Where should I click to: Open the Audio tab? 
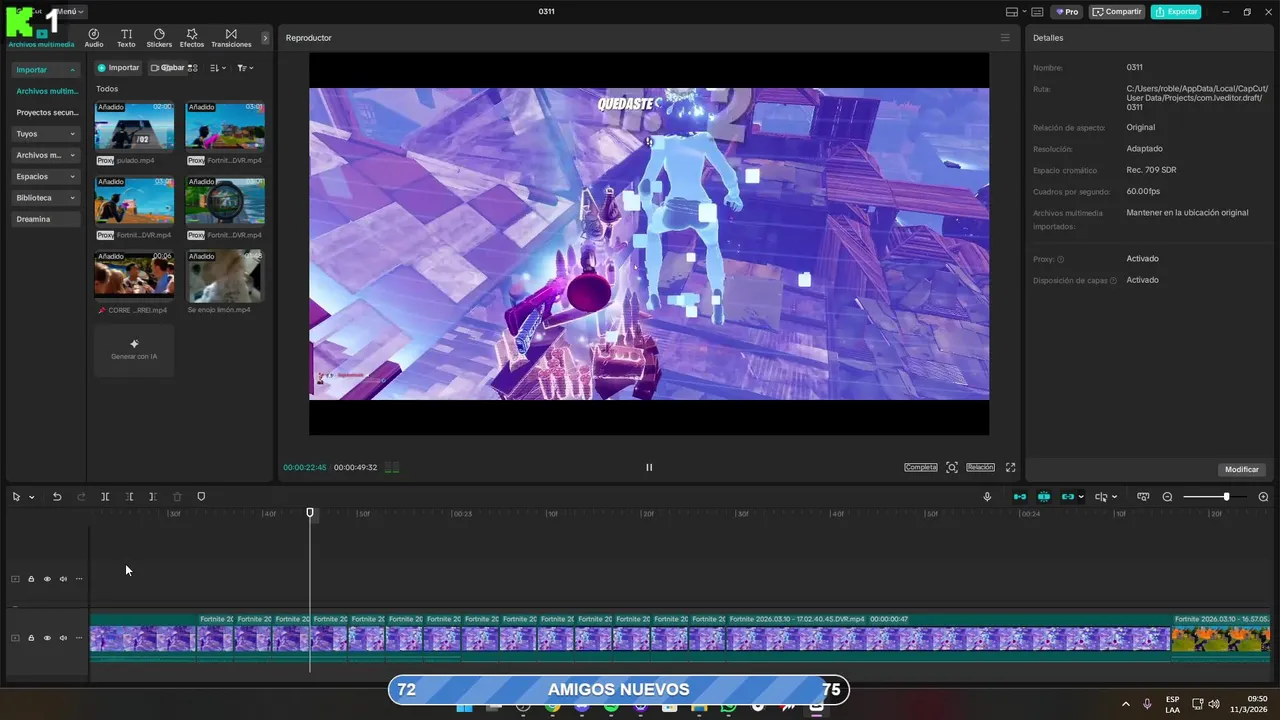click(94, 38)
